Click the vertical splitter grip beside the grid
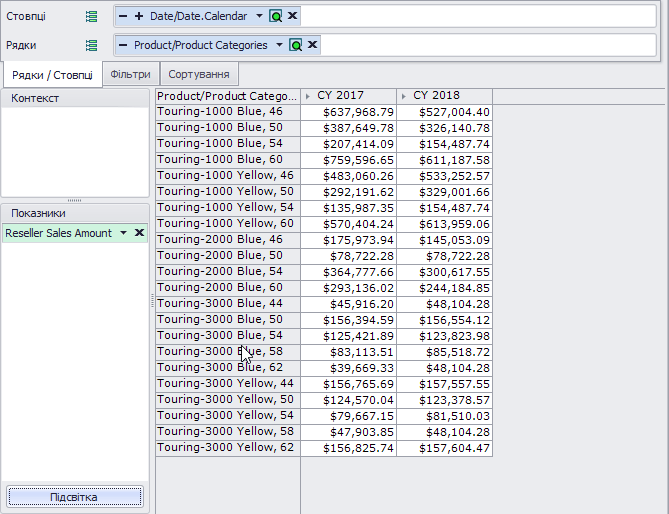The height and width of the screenshot is (514, 669). pos(152,301)
